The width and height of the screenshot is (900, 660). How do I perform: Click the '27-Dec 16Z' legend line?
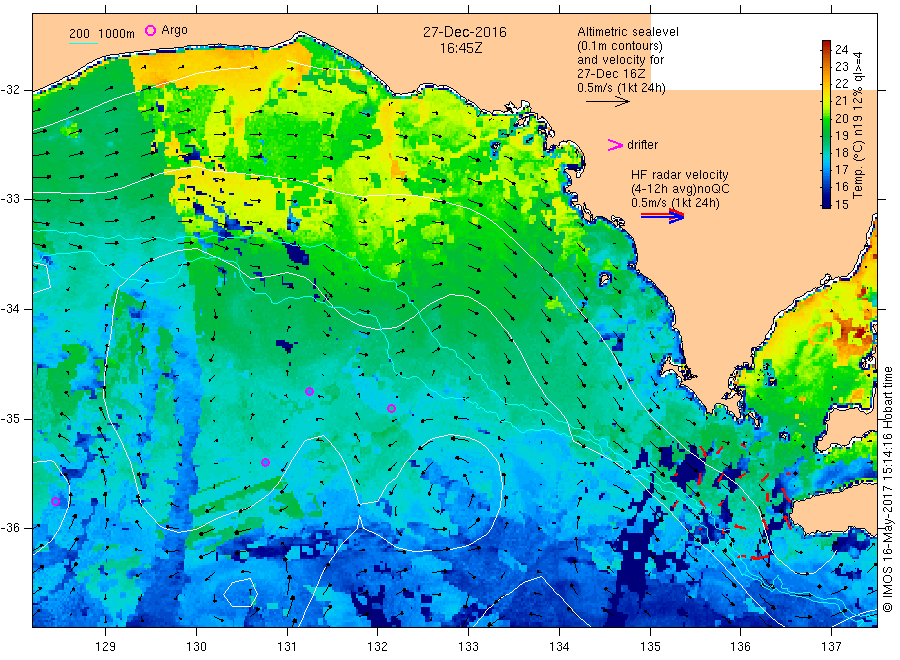click(x=611, y=74)
